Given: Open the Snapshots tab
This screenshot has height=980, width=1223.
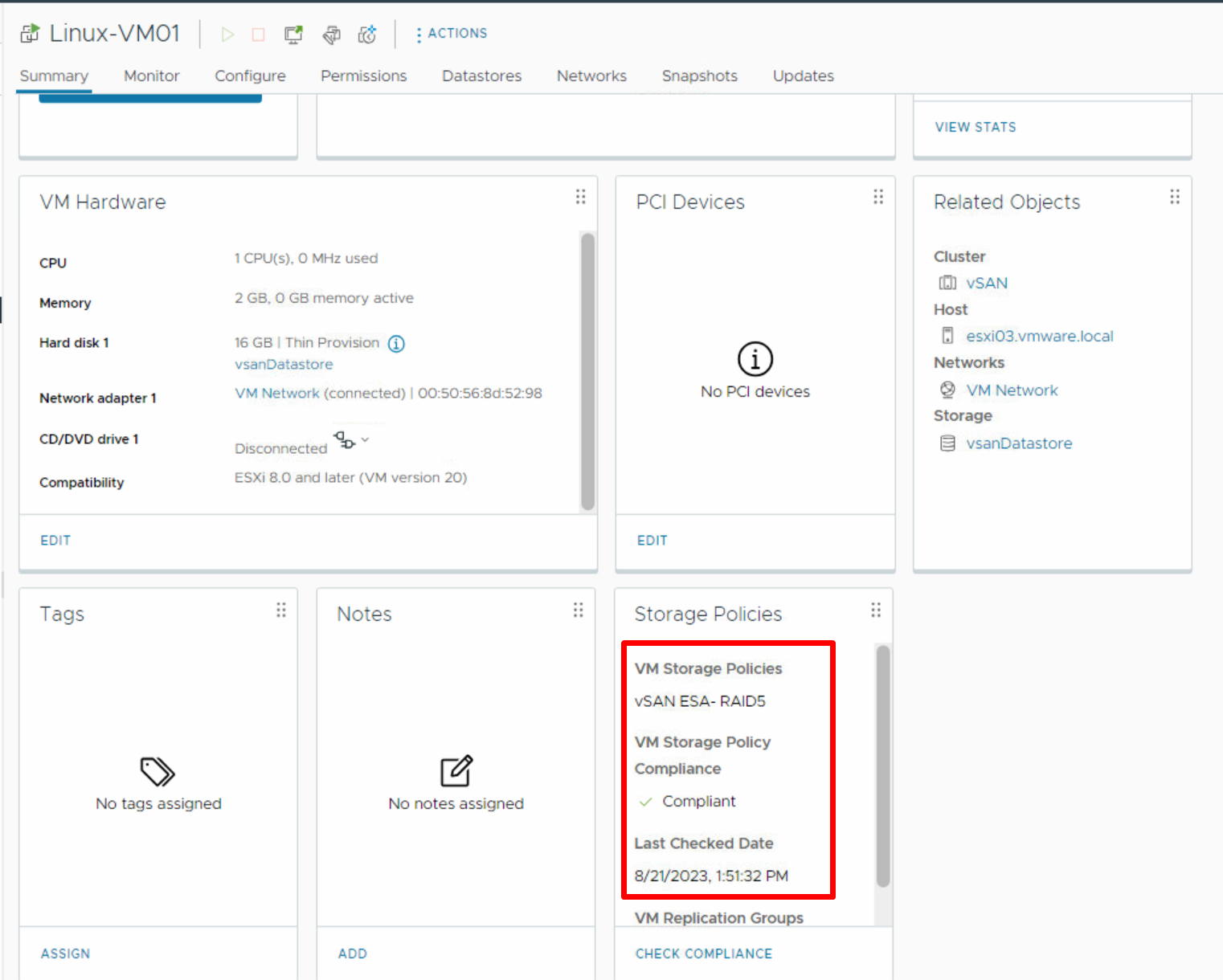Looking at the screenshot, I should tap(699, 76).
